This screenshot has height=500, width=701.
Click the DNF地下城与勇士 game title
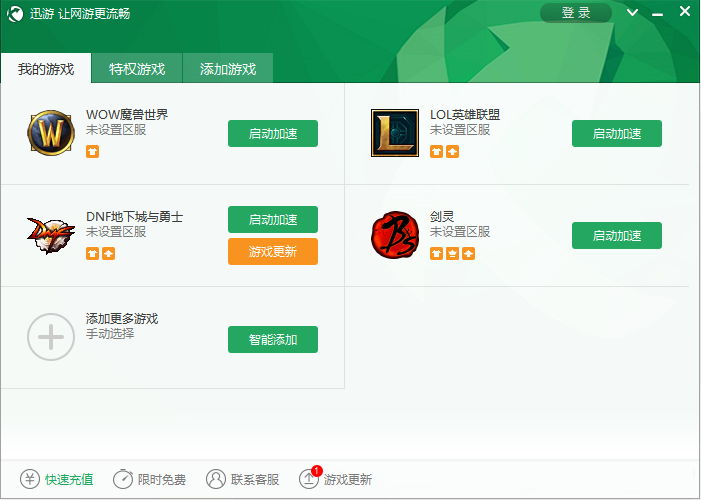pyautogui.click(x=135, y=217)
